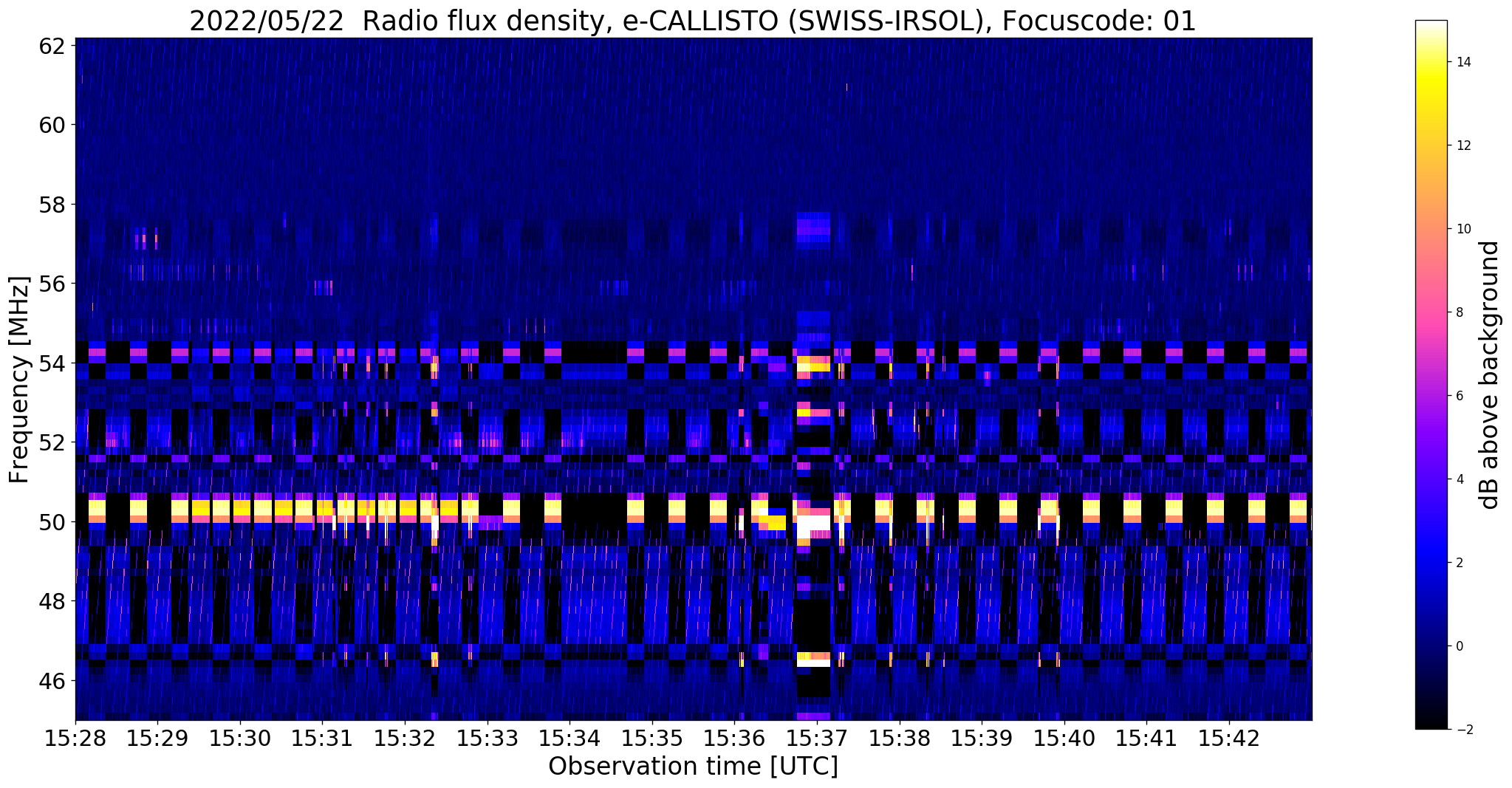Click the 15:42 time tick label

pyautogui.click(x=1229, y=739)
